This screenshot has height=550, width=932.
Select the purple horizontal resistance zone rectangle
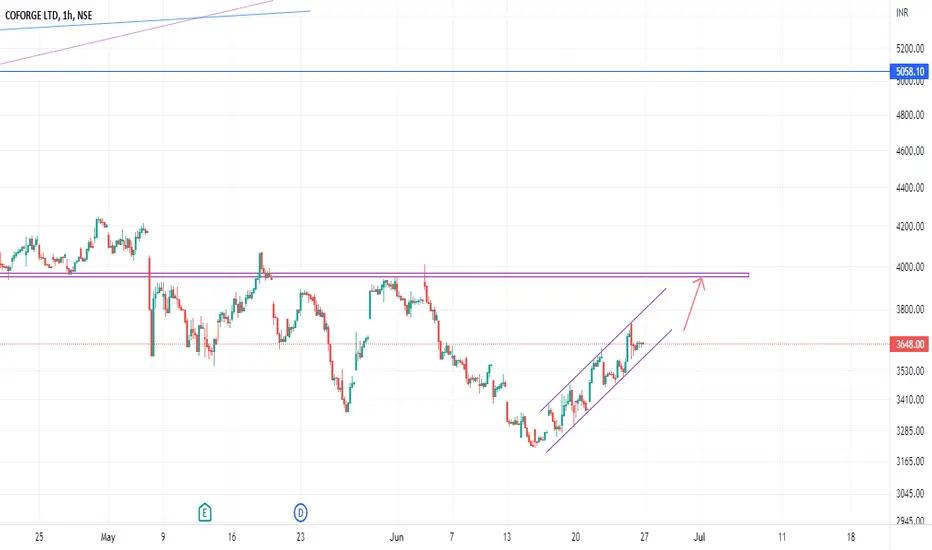374,275
